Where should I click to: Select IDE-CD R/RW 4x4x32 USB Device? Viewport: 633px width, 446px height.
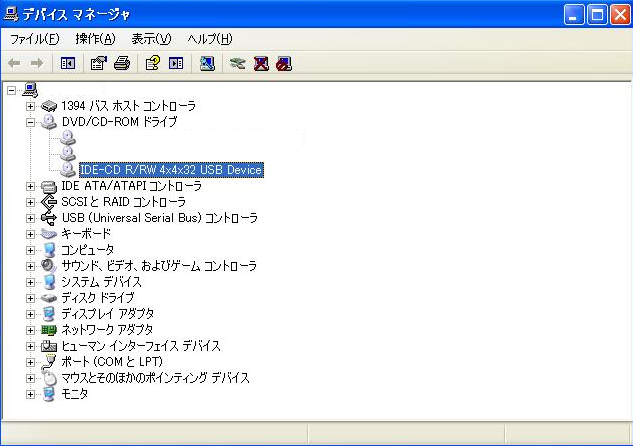click(171, 170)
